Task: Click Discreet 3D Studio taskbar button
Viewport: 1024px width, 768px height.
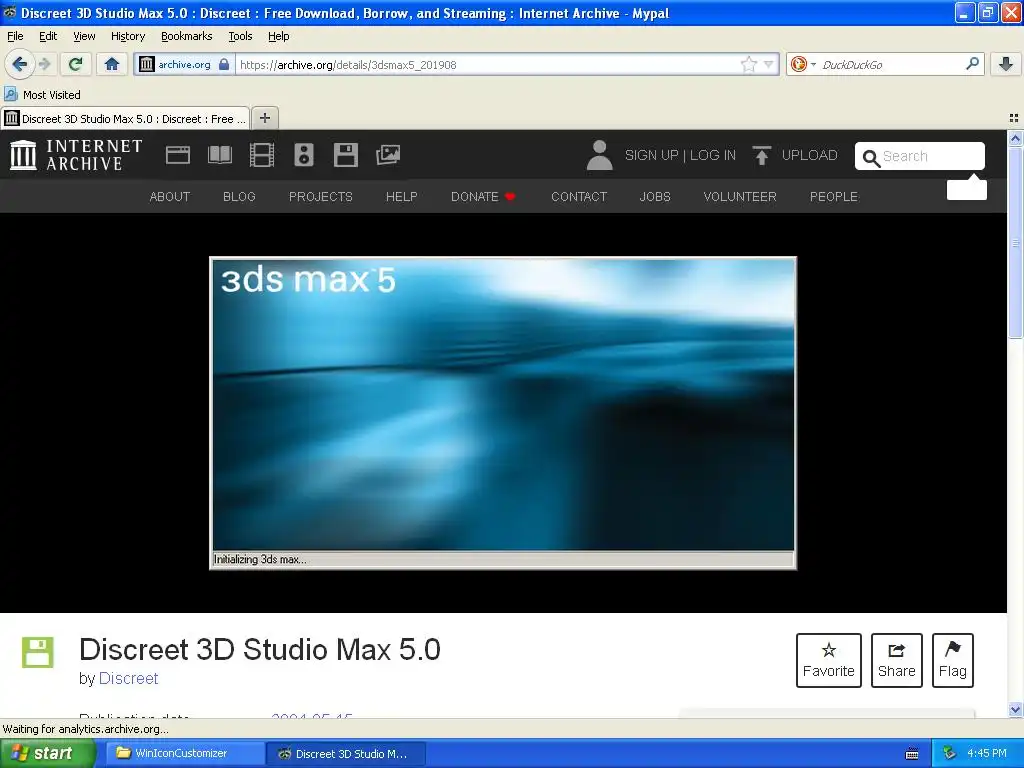Action: (346, 754)
